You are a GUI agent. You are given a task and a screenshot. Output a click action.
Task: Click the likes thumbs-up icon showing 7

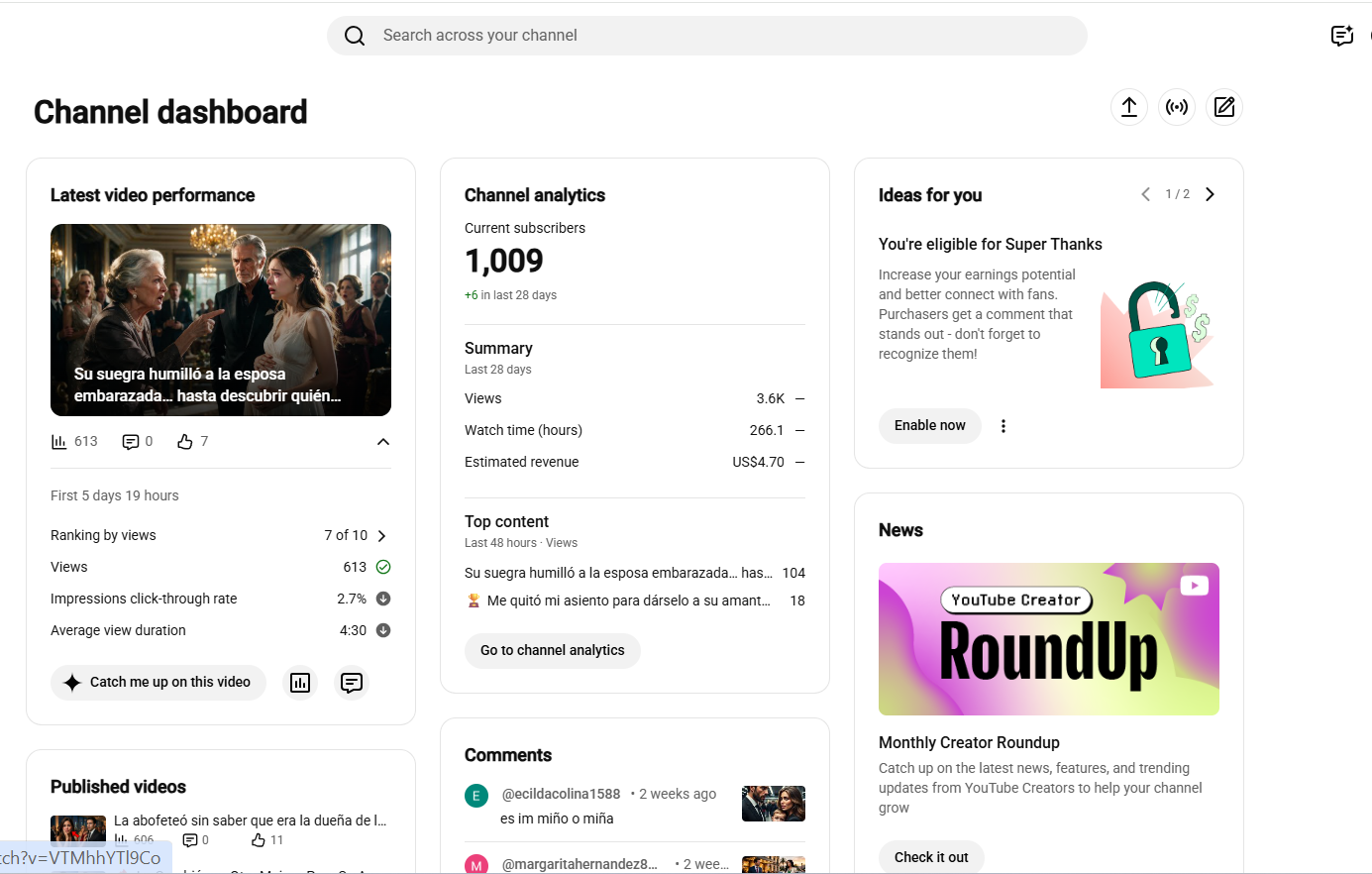pos(184,442)
